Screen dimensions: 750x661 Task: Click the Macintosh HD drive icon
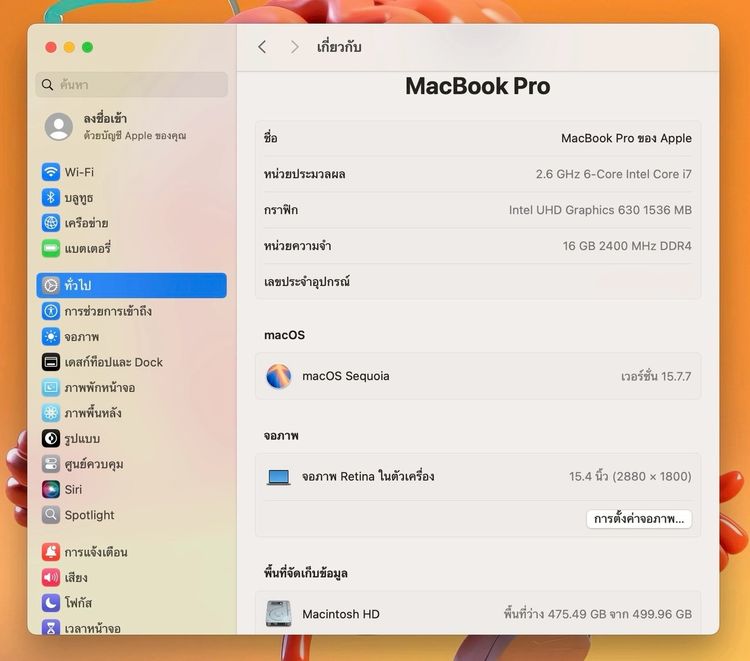[278, 614]
